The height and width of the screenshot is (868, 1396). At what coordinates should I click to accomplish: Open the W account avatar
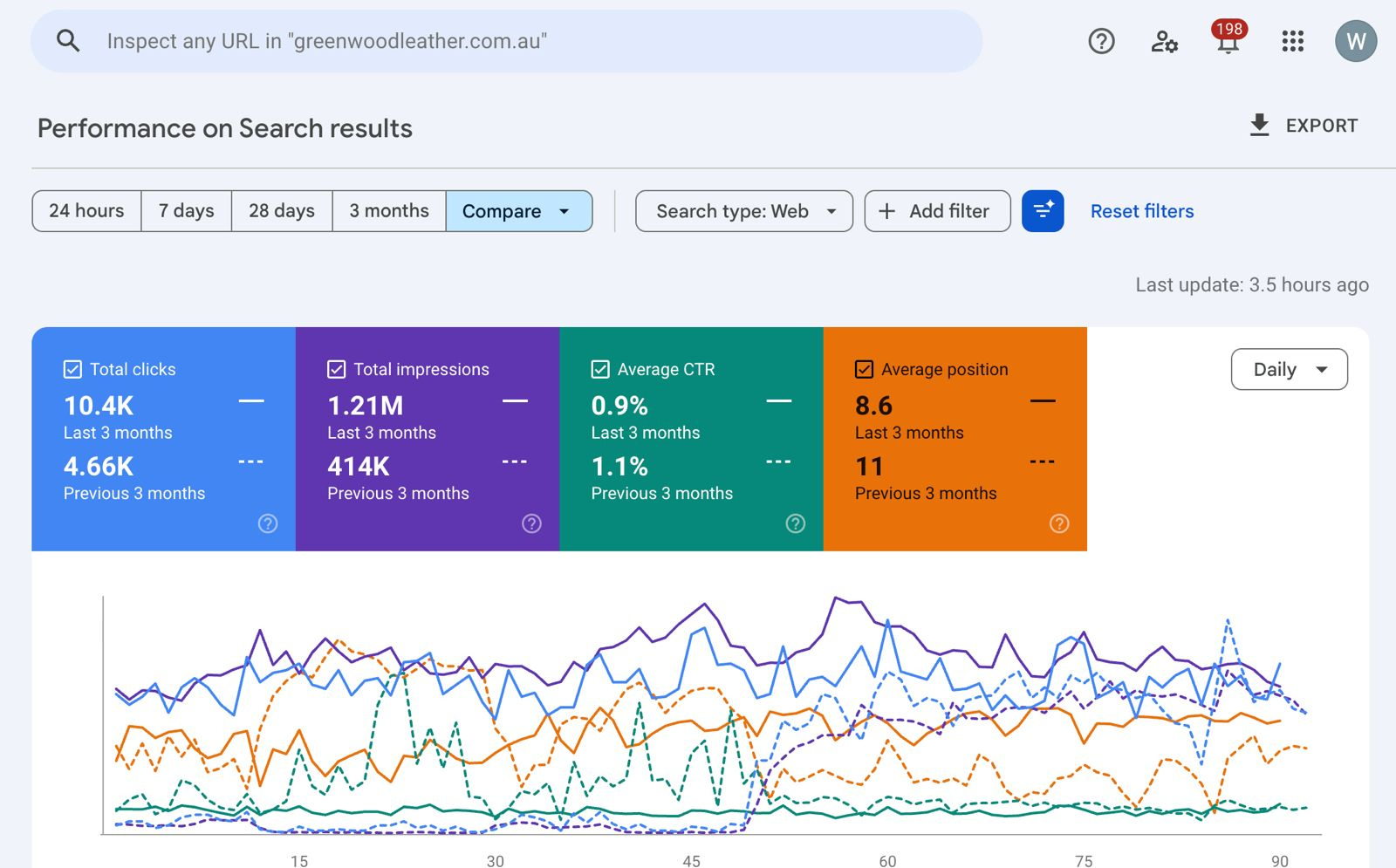[x=1355, y=41]
